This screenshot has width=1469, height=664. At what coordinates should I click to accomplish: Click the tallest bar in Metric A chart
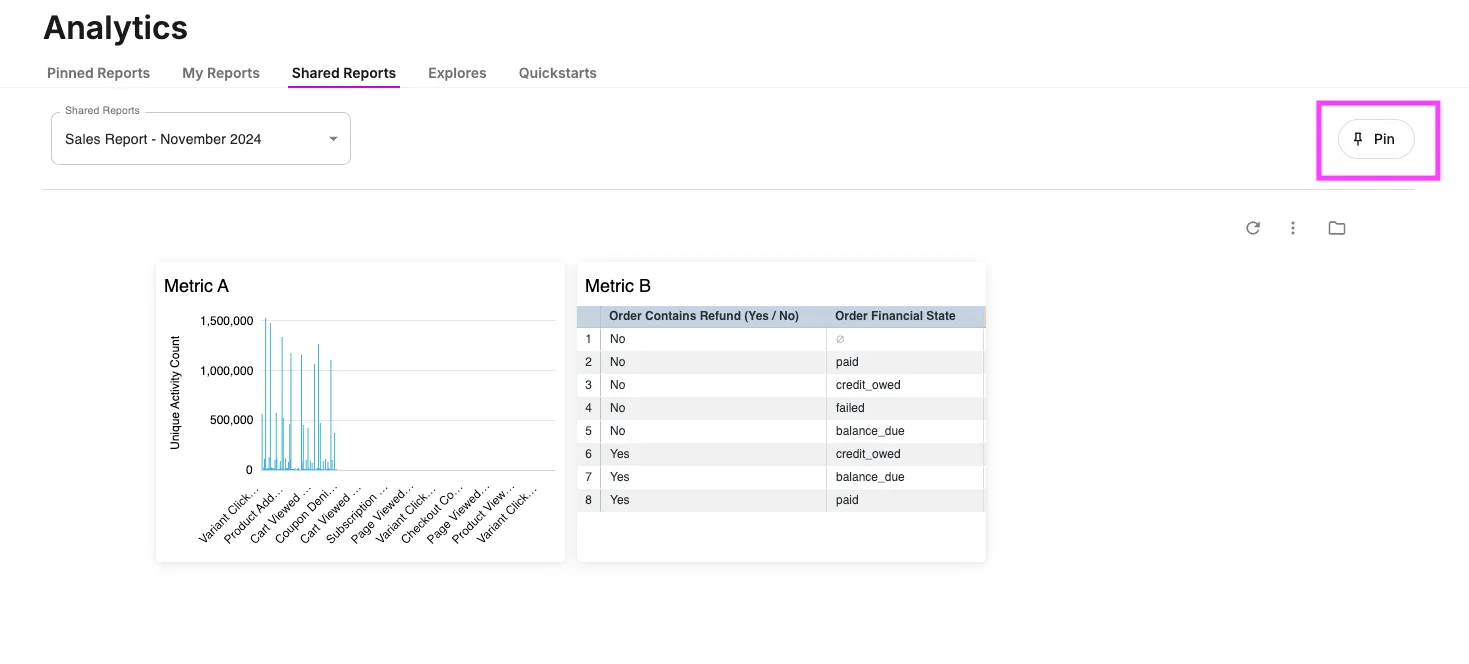tap(265, 394)
